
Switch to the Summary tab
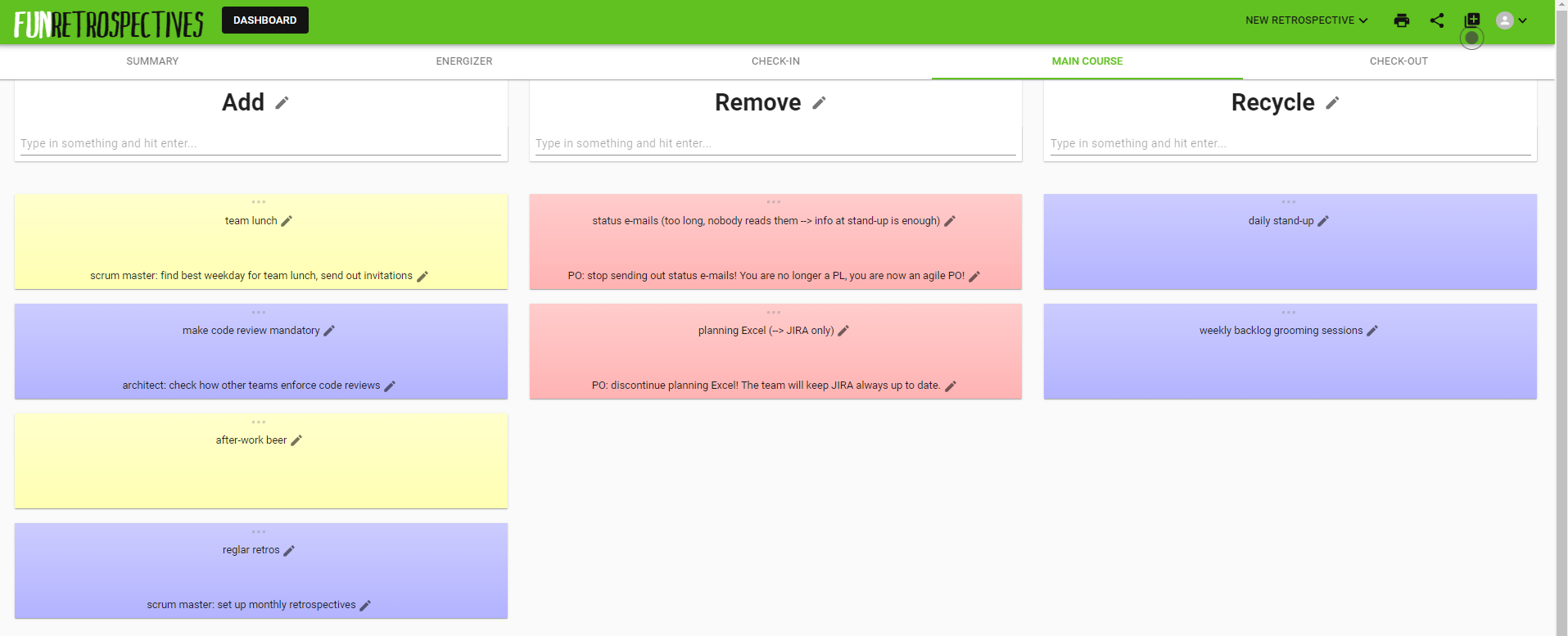click(x=152, y=61)
